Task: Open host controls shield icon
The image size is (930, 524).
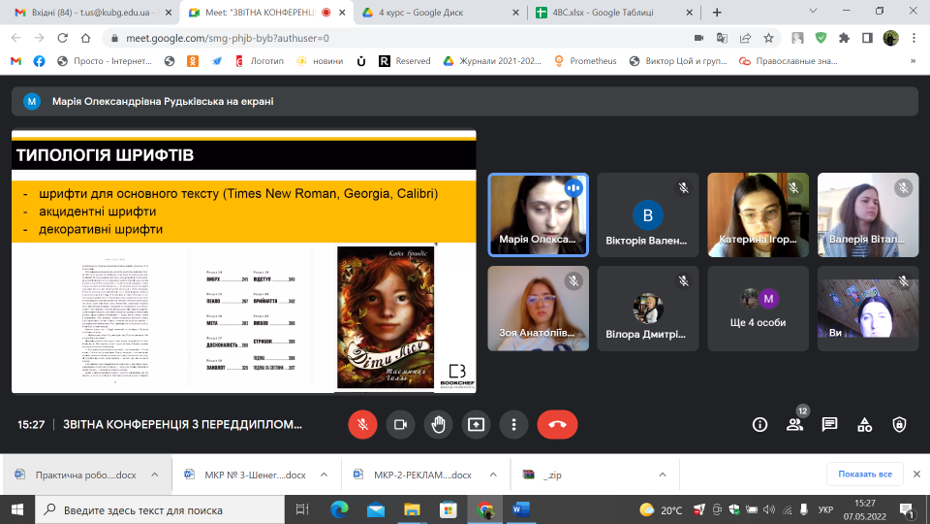Action: [x=899, y=424]
